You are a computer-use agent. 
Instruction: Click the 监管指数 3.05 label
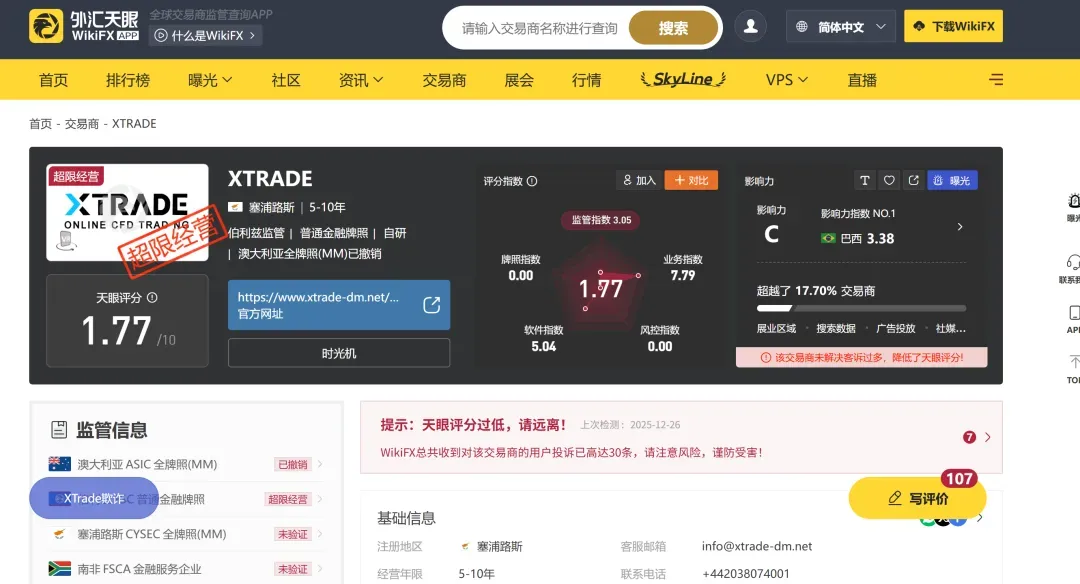(x=601, y=220)
